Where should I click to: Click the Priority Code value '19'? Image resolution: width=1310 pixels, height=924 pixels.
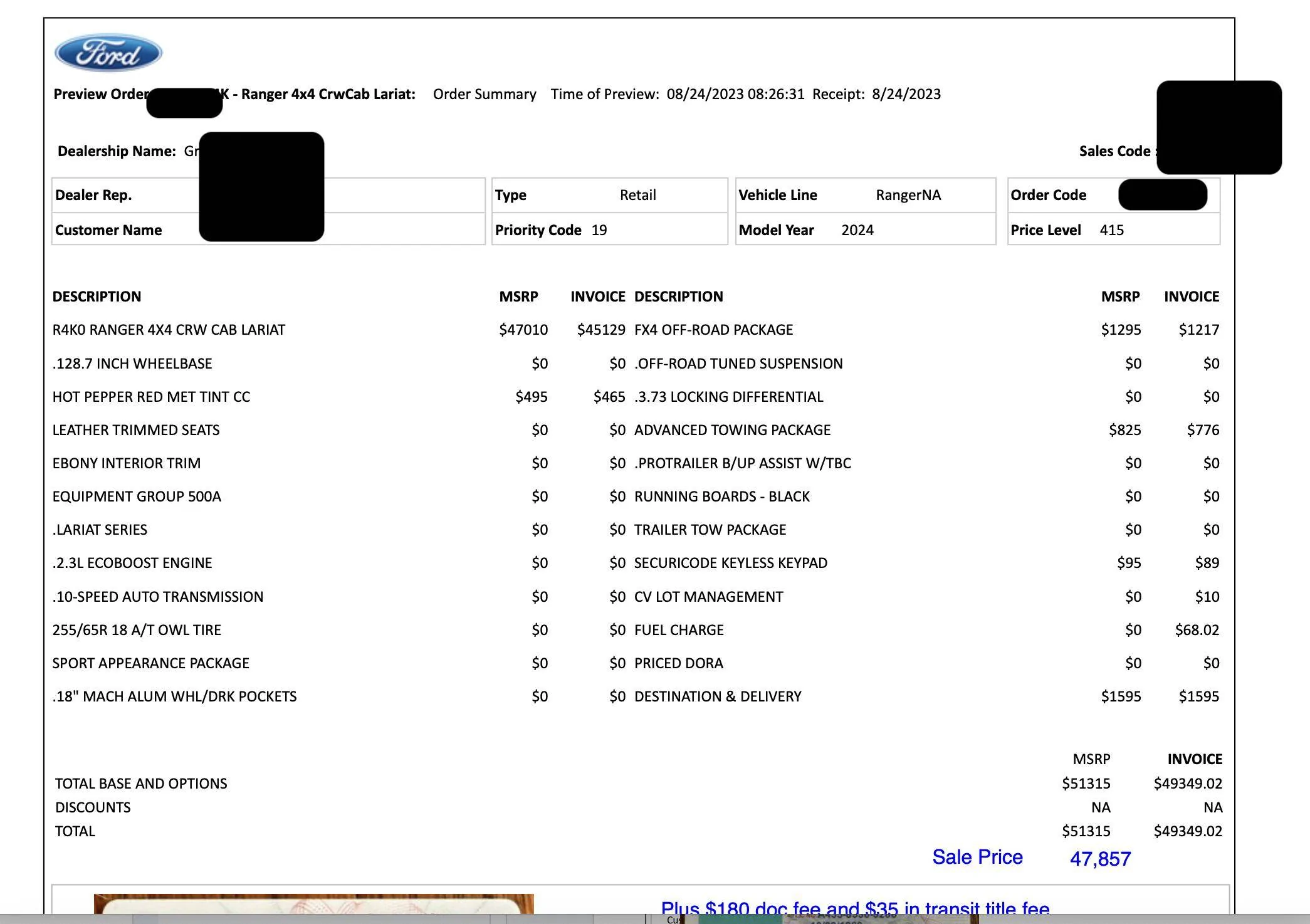[x=599, y=230]
